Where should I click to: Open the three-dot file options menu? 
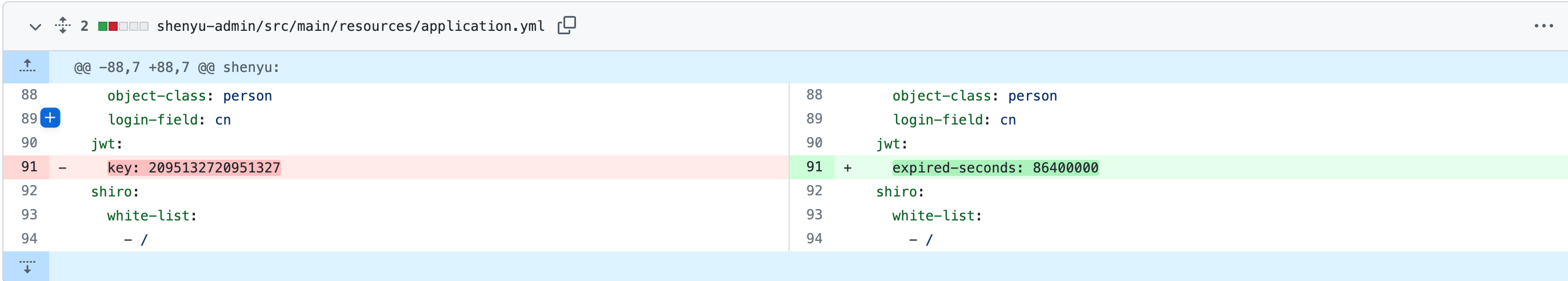coord(1543,26)
